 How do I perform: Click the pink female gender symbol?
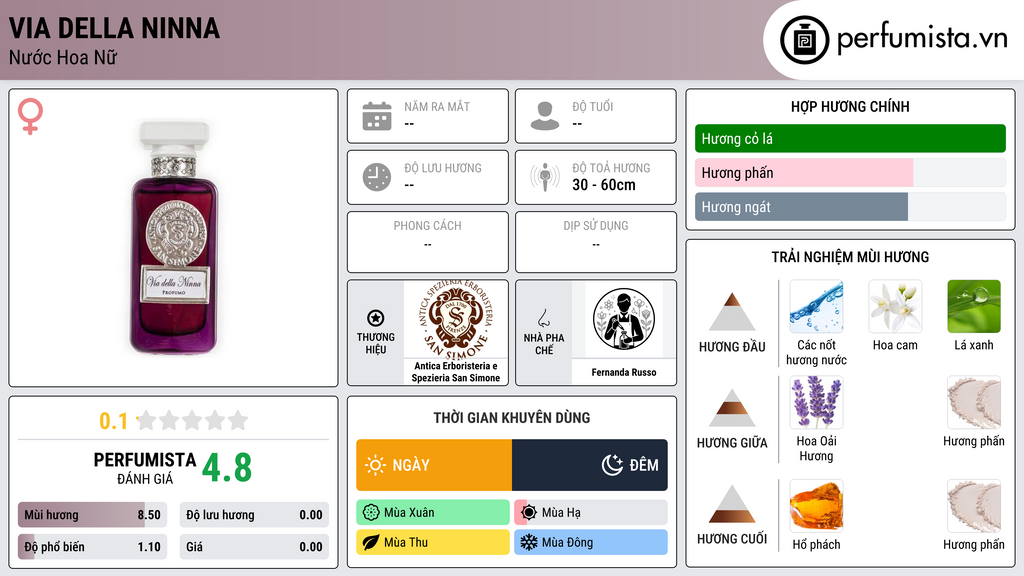point(30,116)
